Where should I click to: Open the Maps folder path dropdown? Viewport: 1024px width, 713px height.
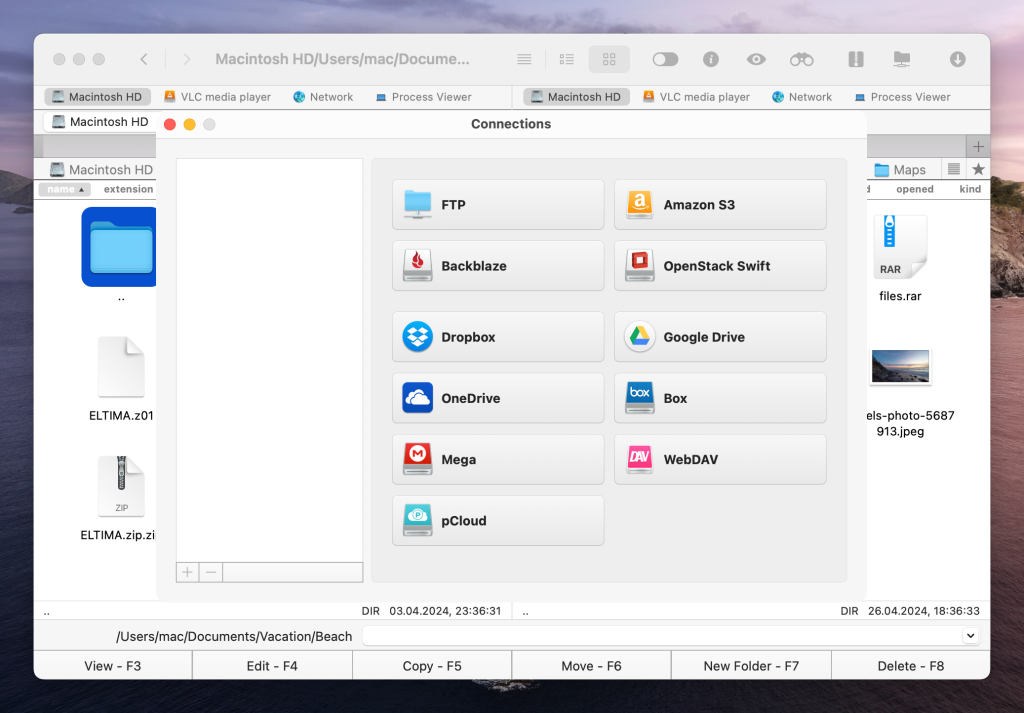pos(900,170)
